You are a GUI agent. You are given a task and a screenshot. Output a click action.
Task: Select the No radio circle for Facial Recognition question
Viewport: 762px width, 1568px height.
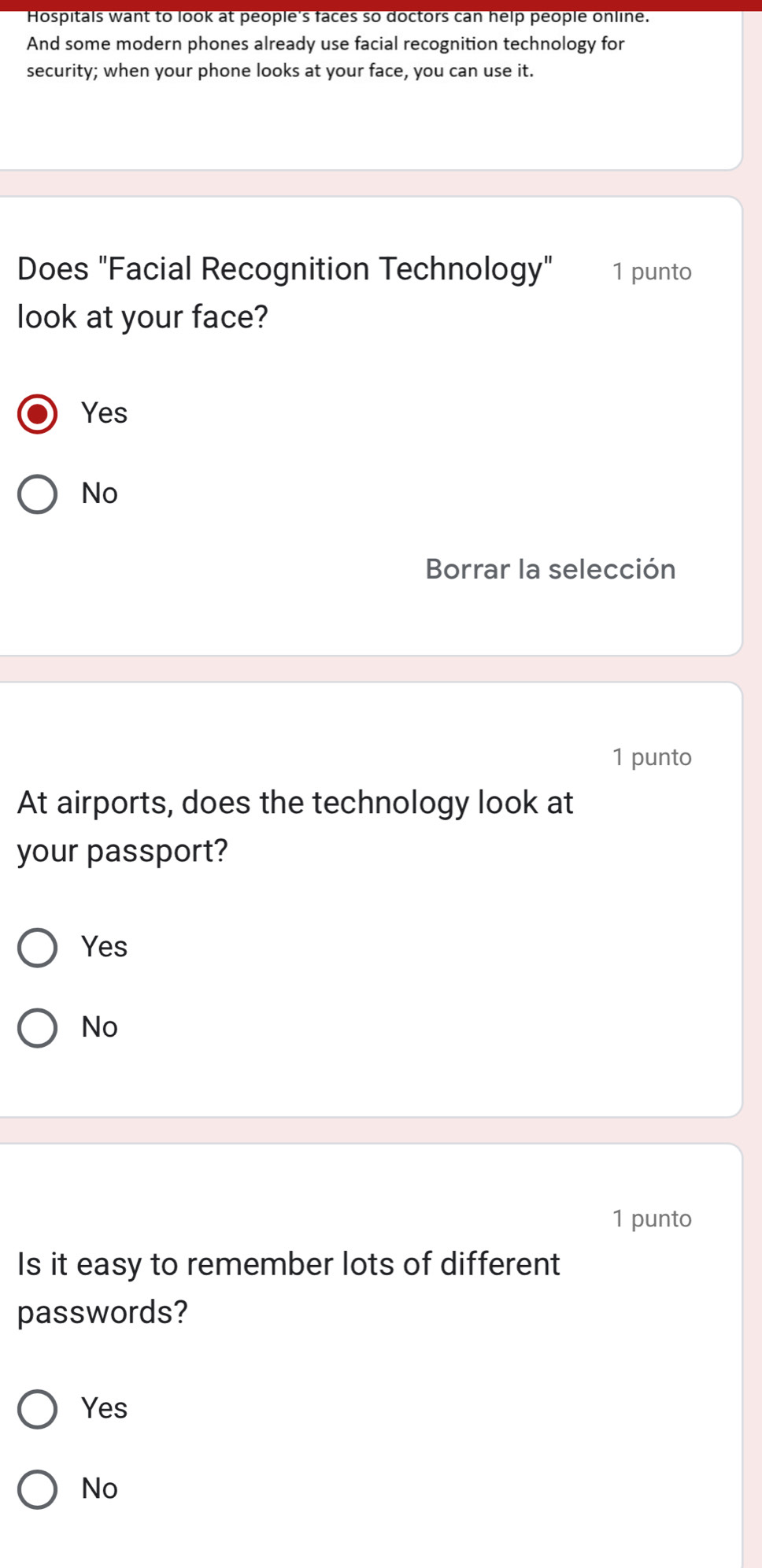37,494
